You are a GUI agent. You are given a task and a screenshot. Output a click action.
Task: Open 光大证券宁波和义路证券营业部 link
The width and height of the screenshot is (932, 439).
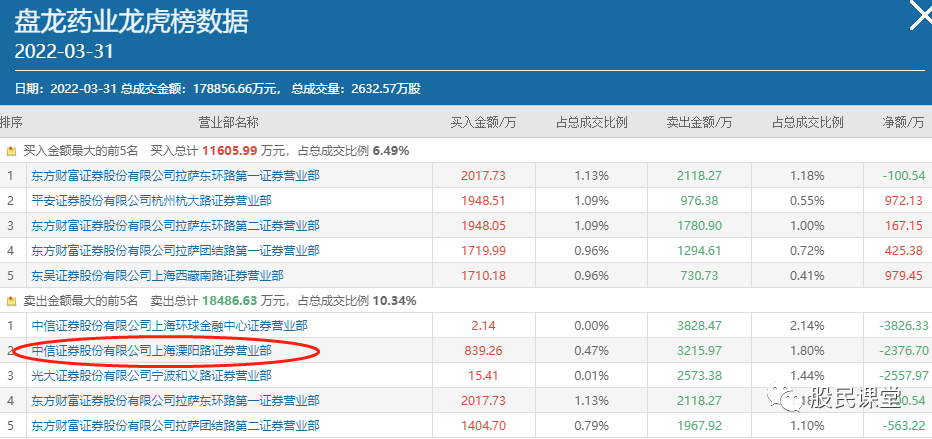pyautogui.click(x=151, y=375)
